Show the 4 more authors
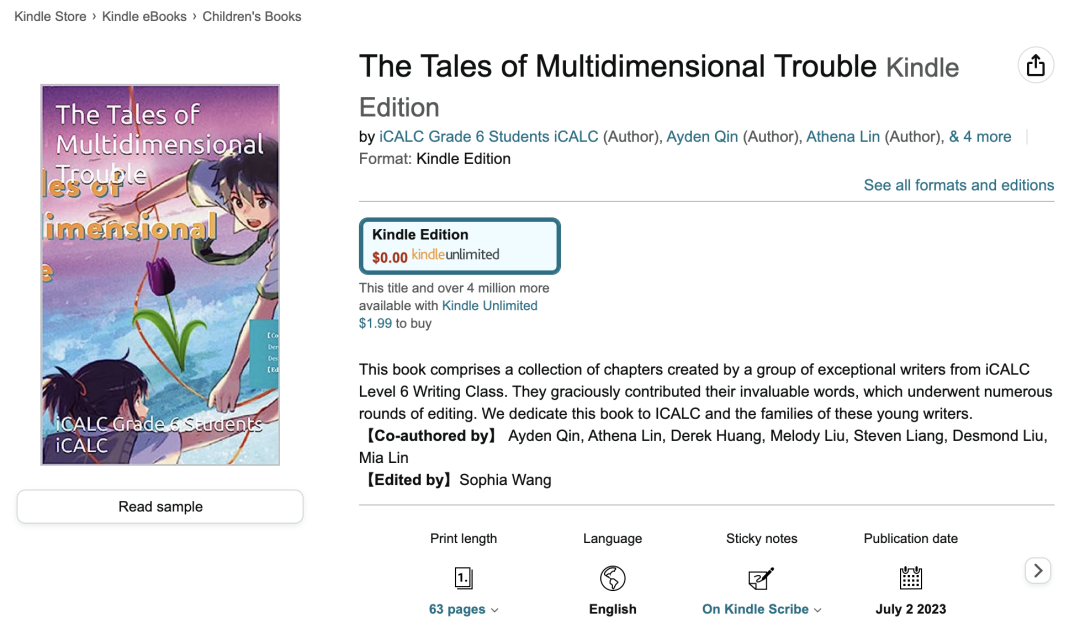This screenshot has width=1080, height=628. [x=980, y=137]
